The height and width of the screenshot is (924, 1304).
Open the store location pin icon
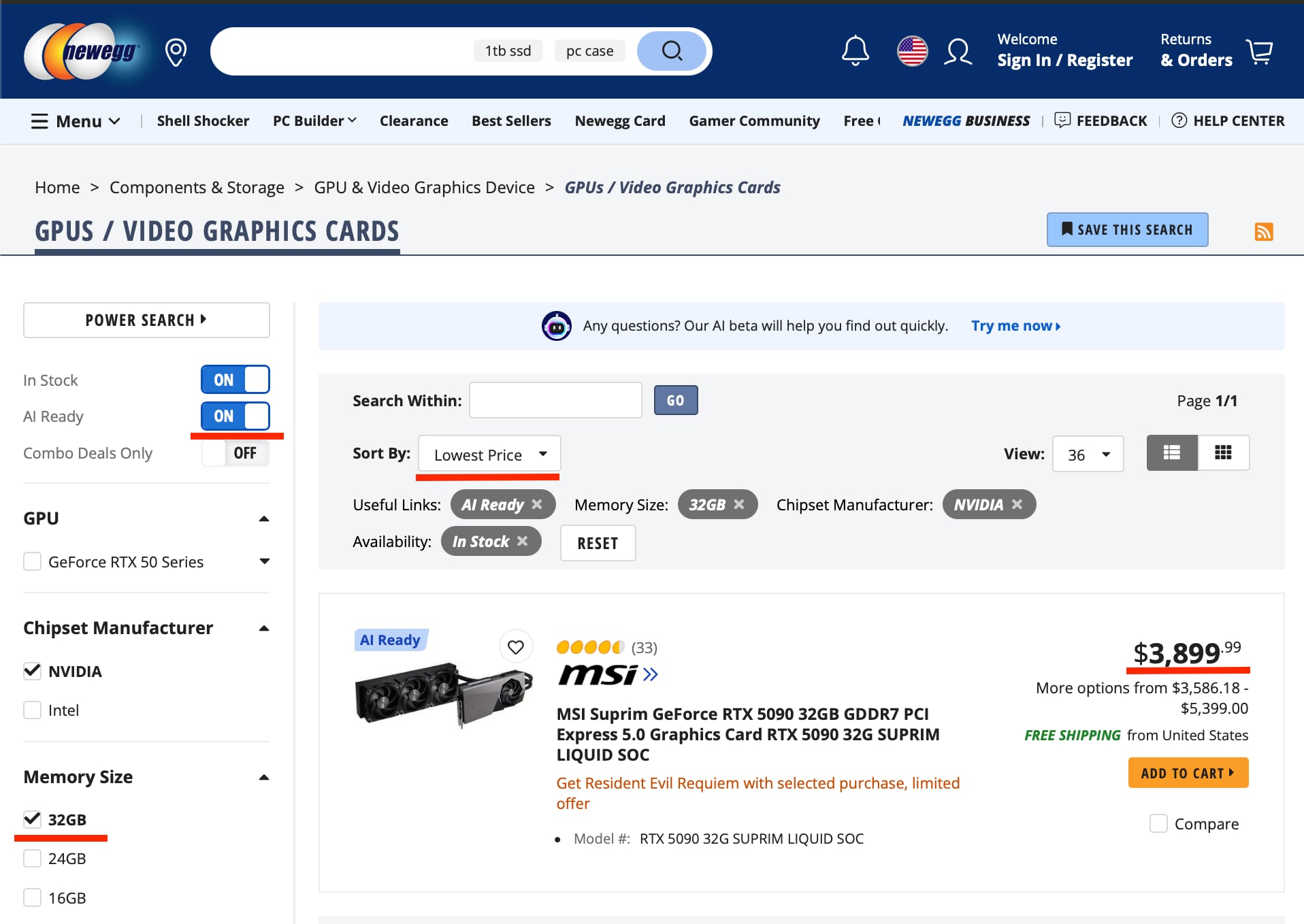pos(176,52)
